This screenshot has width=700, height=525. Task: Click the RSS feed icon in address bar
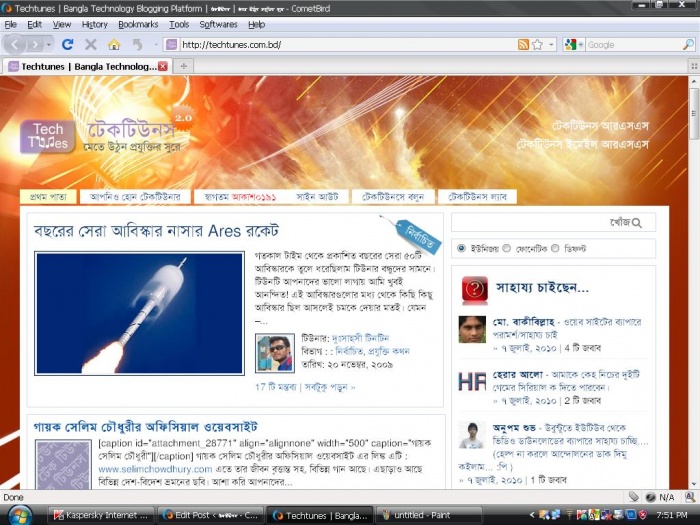point(523,45)
